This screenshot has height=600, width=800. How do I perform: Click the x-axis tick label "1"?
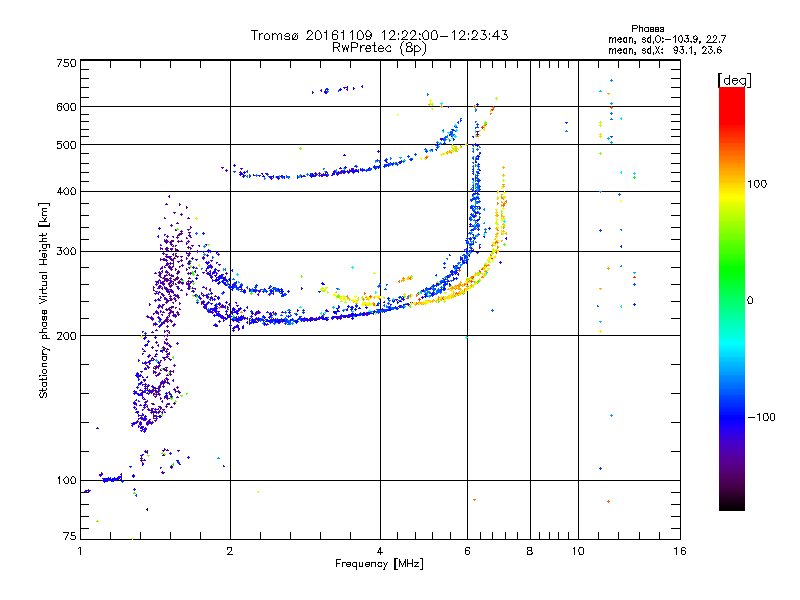[80, 551]
